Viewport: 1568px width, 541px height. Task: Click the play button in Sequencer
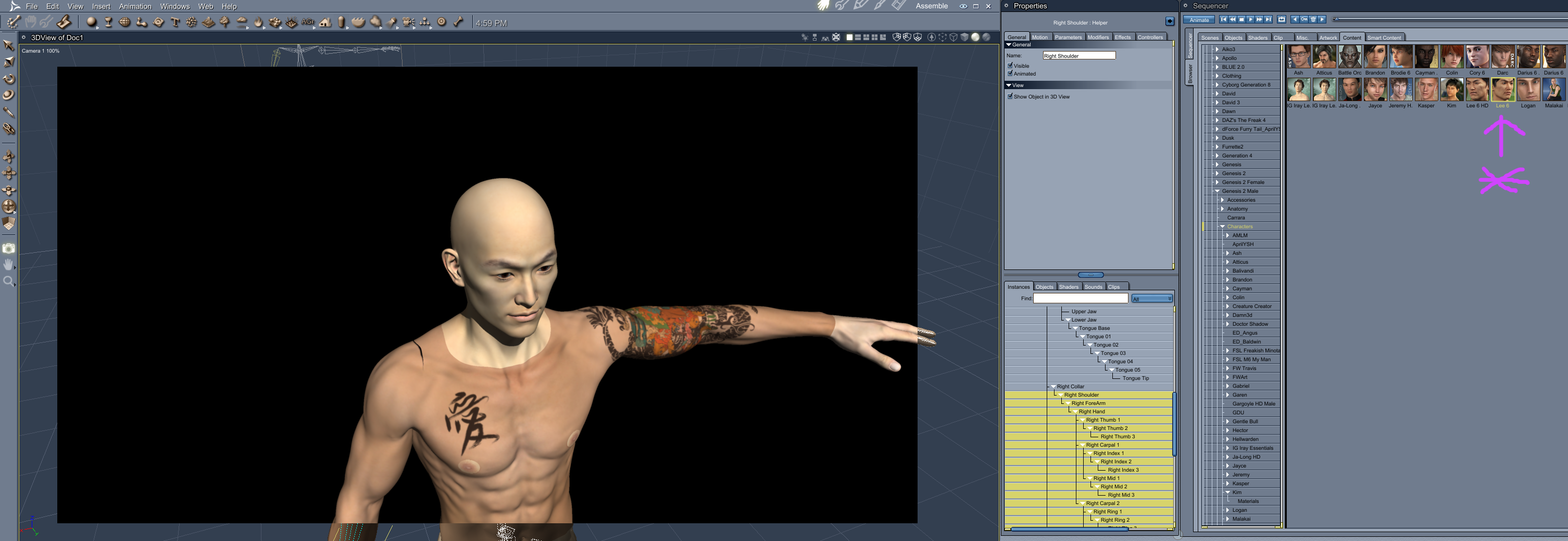coord(1250,19)
